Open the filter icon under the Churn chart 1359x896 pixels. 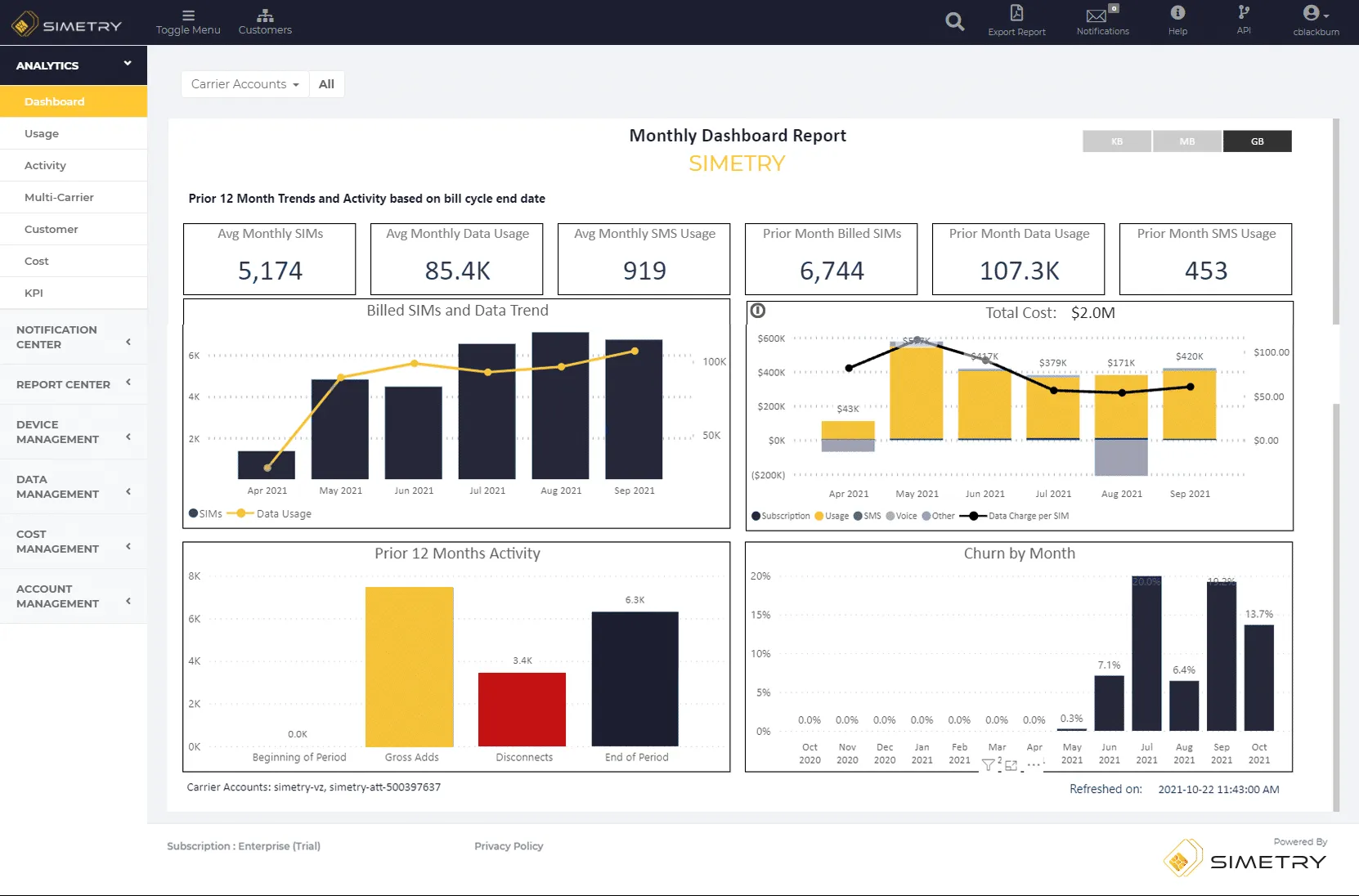click(x=989, y=764)
